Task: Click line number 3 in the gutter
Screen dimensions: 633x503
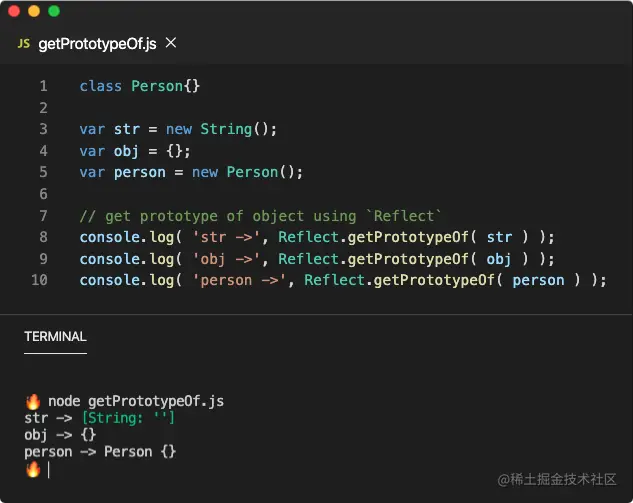Action: coord(44,129)
